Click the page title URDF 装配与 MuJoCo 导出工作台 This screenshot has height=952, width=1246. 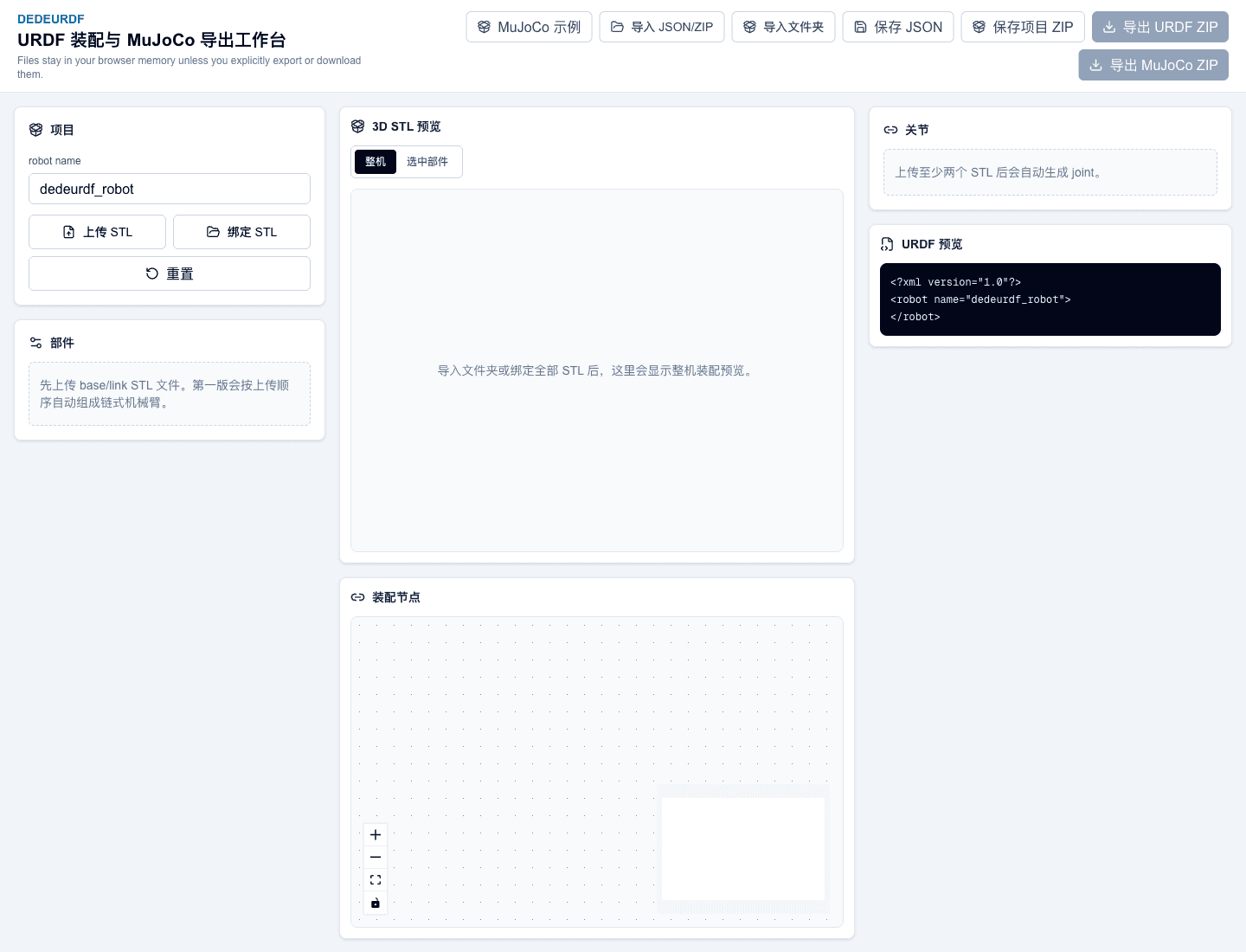(x=151, y=40)
